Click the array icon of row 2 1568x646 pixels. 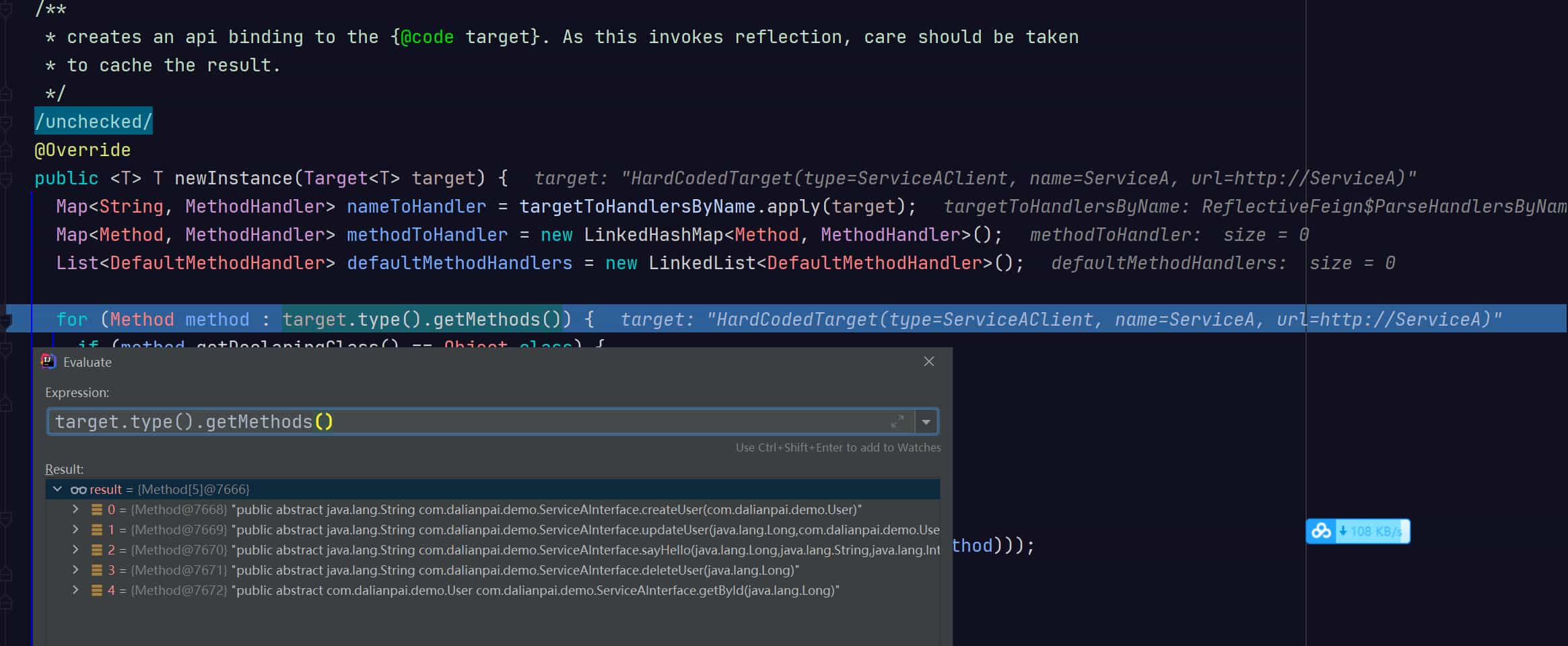point(97,550)
